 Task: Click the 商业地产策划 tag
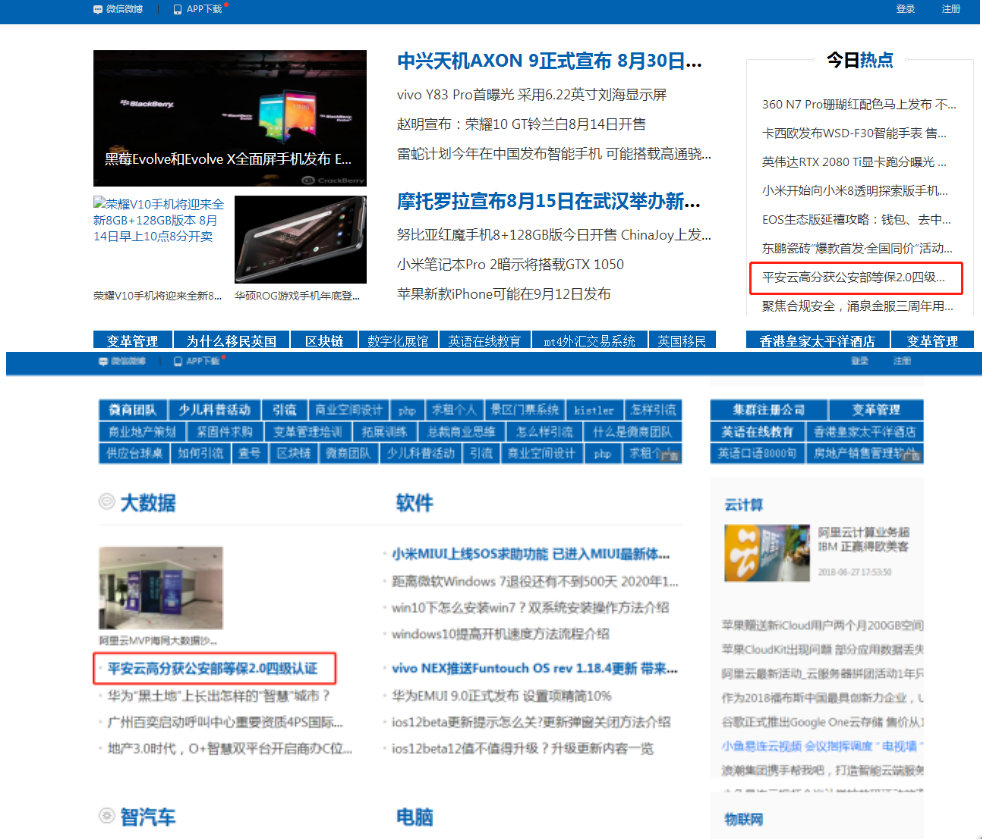142,432
